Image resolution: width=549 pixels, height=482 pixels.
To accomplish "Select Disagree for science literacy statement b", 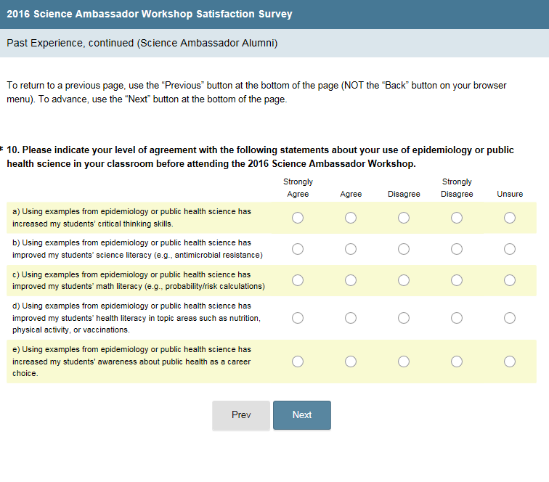I will (x=403, y=249).
